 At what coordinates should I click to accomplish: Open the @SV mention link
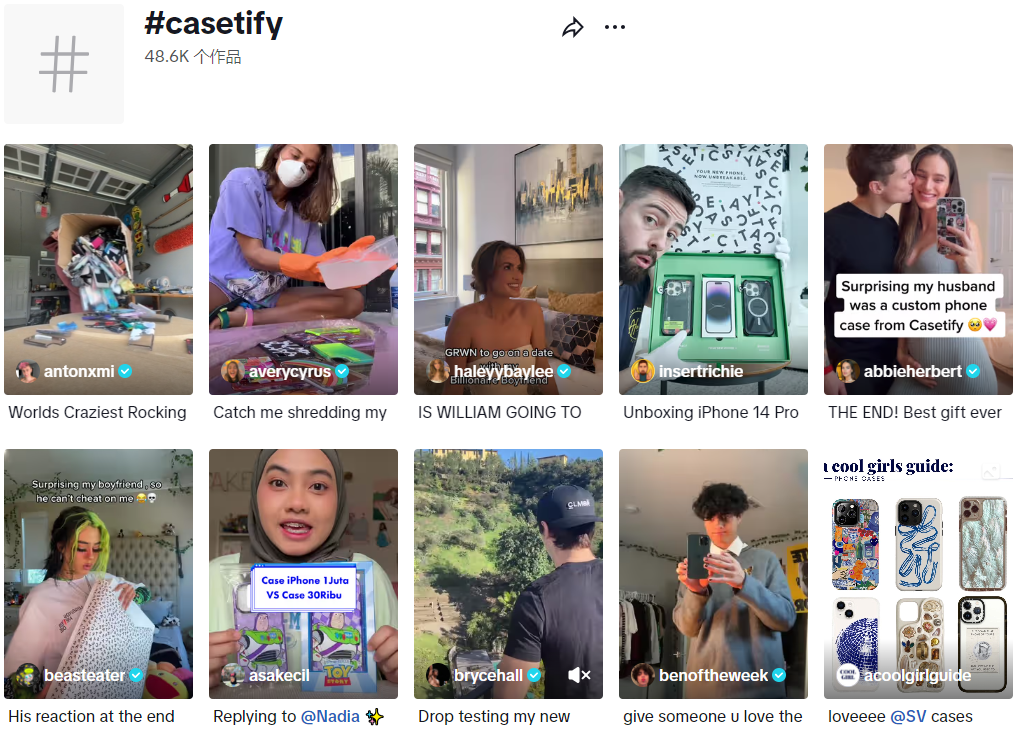(908, 716)
